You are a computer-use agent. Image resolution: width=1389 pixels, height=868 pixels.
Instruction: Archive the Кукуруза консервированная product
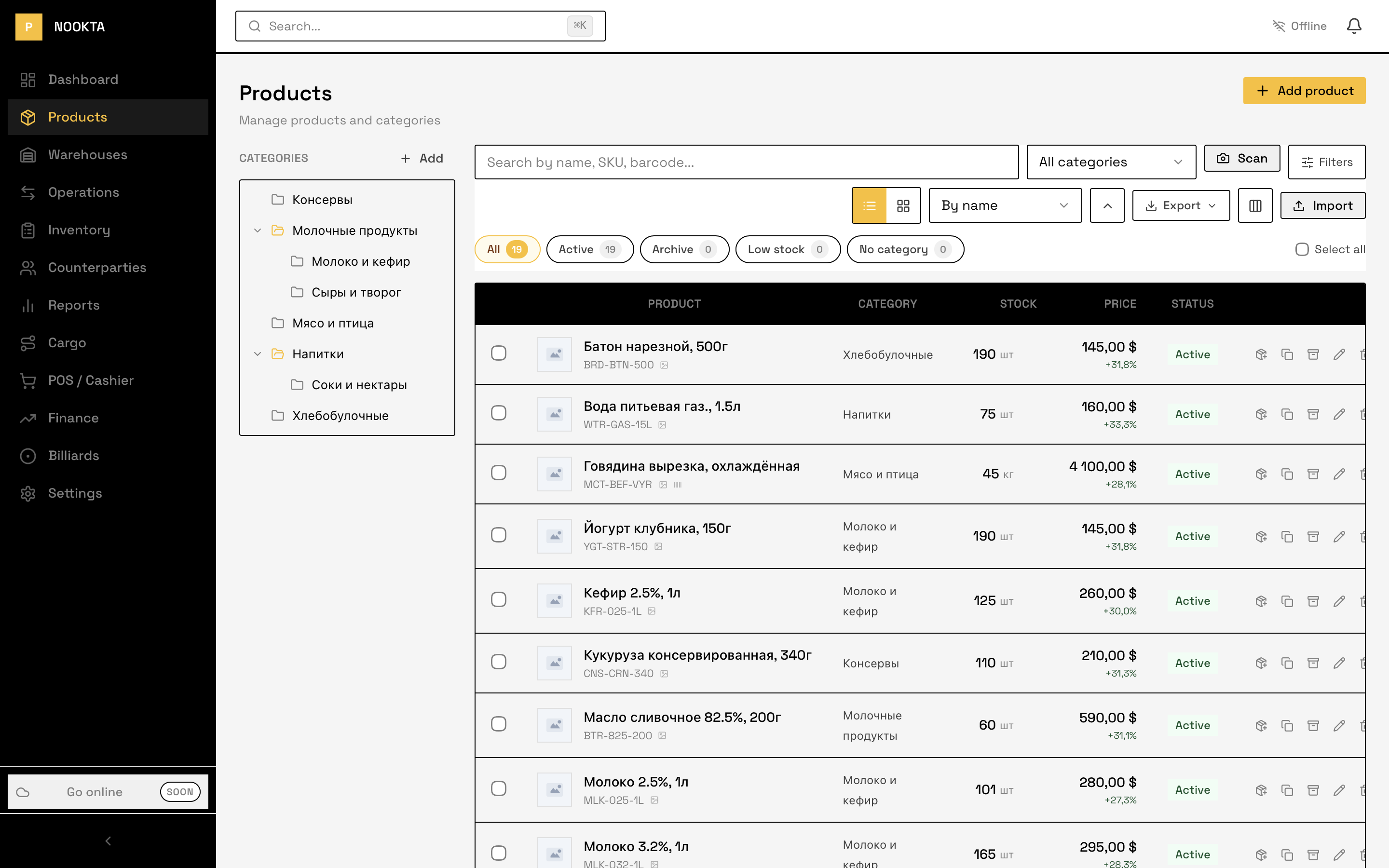point(1313,663)
